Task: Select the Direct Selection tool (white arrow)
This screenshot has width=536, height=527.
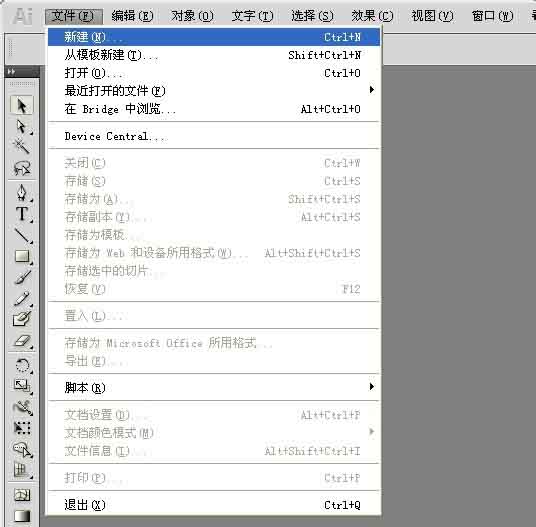Action: [x=22, y=126]
